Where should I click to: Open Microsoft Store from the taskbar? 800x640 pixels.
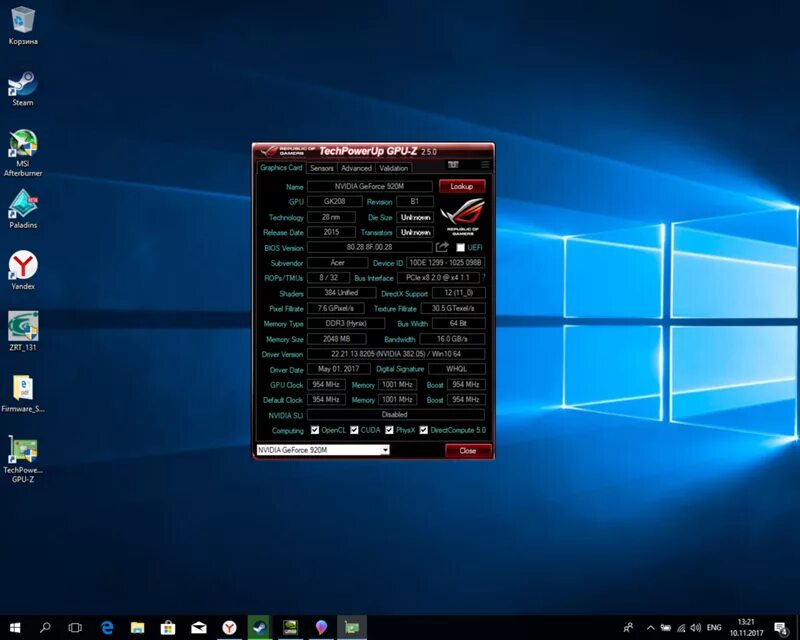[168, 627]
